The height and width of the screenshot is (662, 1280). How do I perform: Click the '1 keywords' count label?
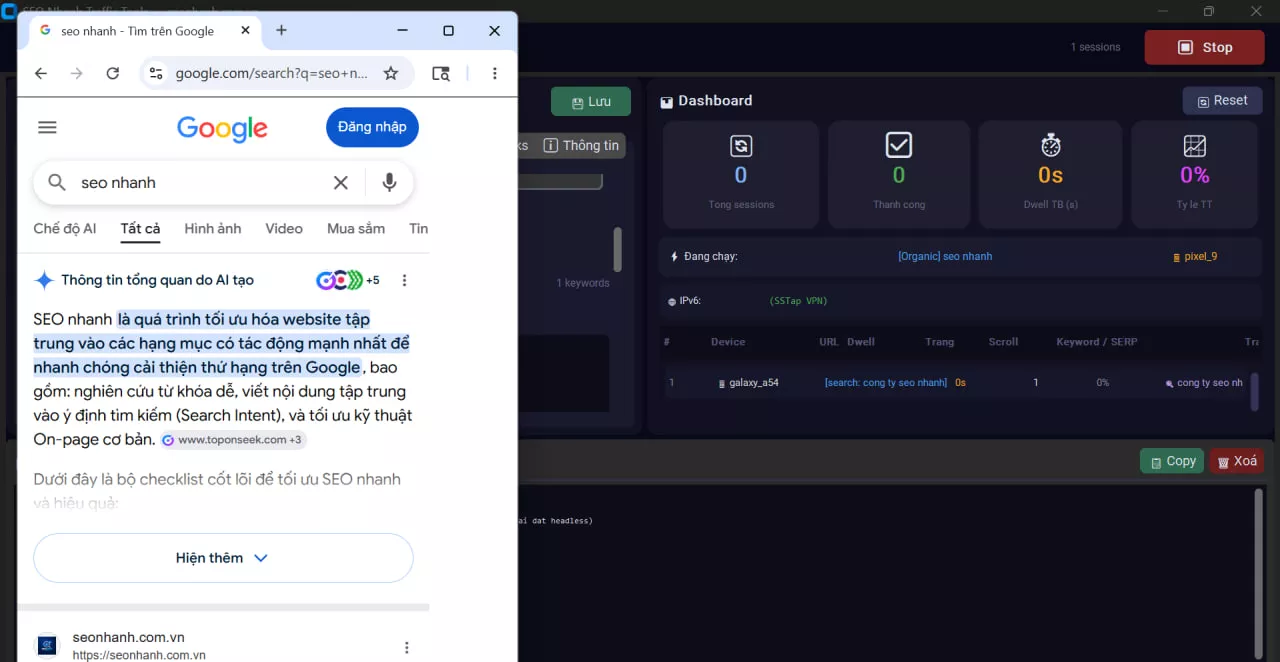(x=583, y=283)
